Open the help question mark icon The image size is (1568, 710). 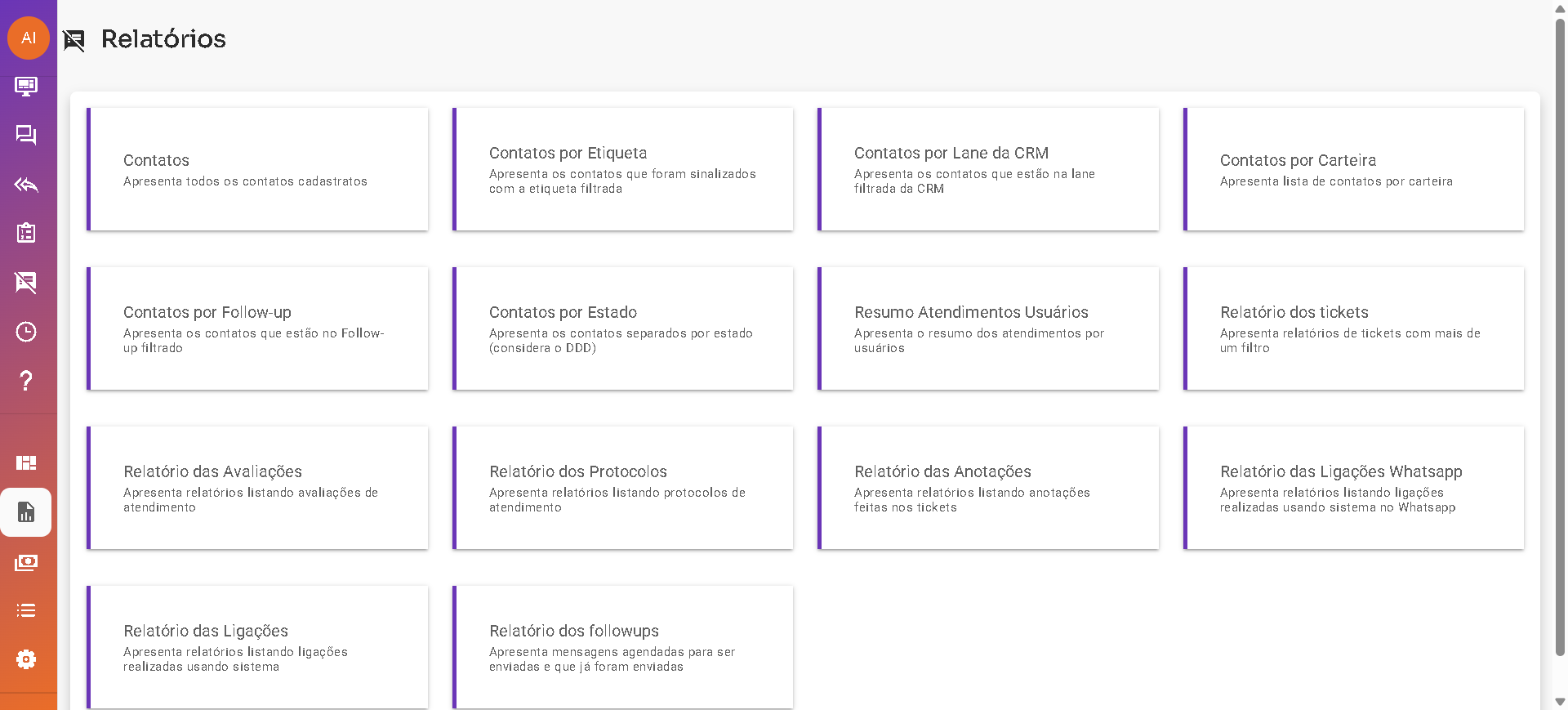coord(26,381)
